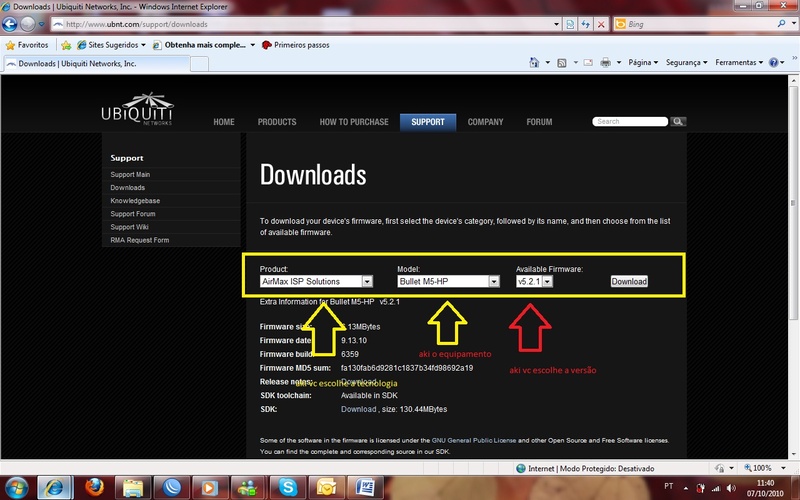Screen dimensions: 800x500
Task: Click the Home page icon in command bar
Action: click(x=534, y=62)
